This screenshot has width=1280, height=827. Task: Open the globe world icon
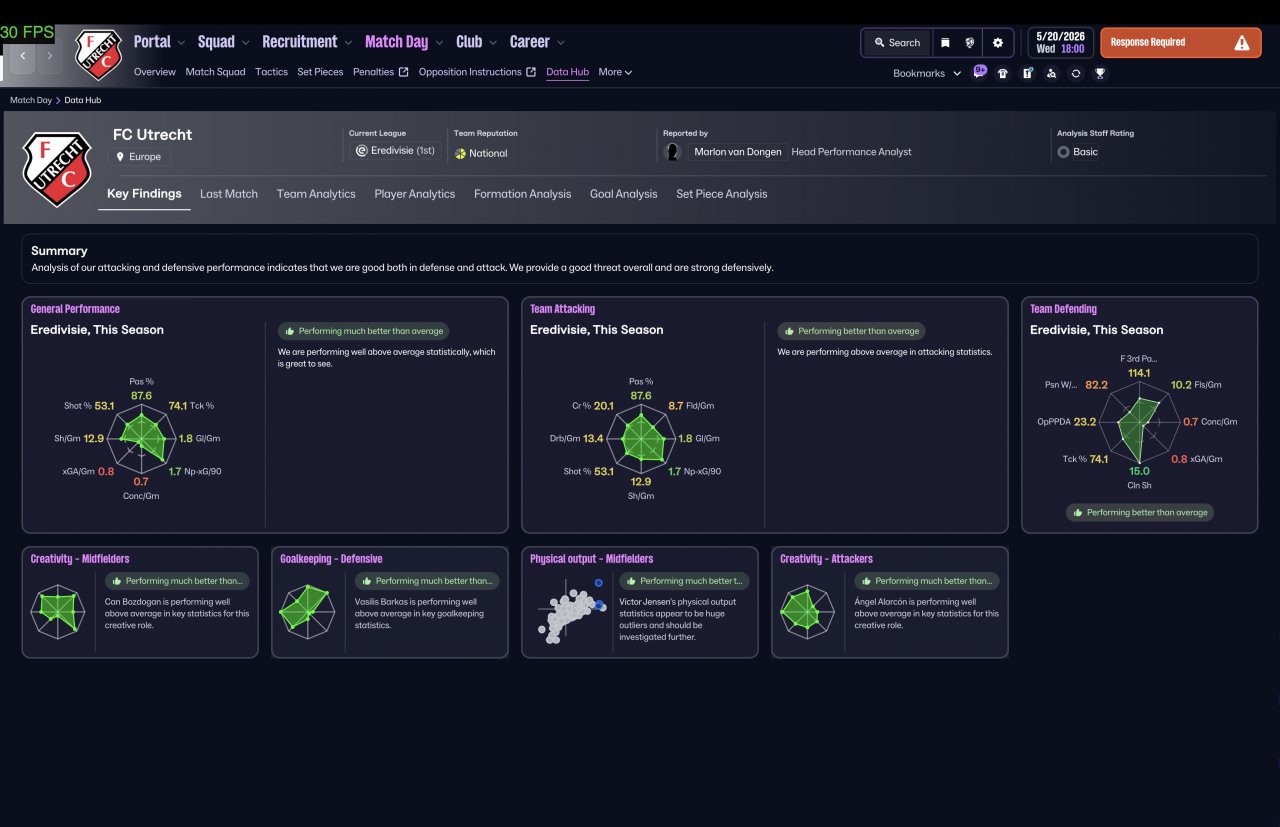tap(970, 43)
